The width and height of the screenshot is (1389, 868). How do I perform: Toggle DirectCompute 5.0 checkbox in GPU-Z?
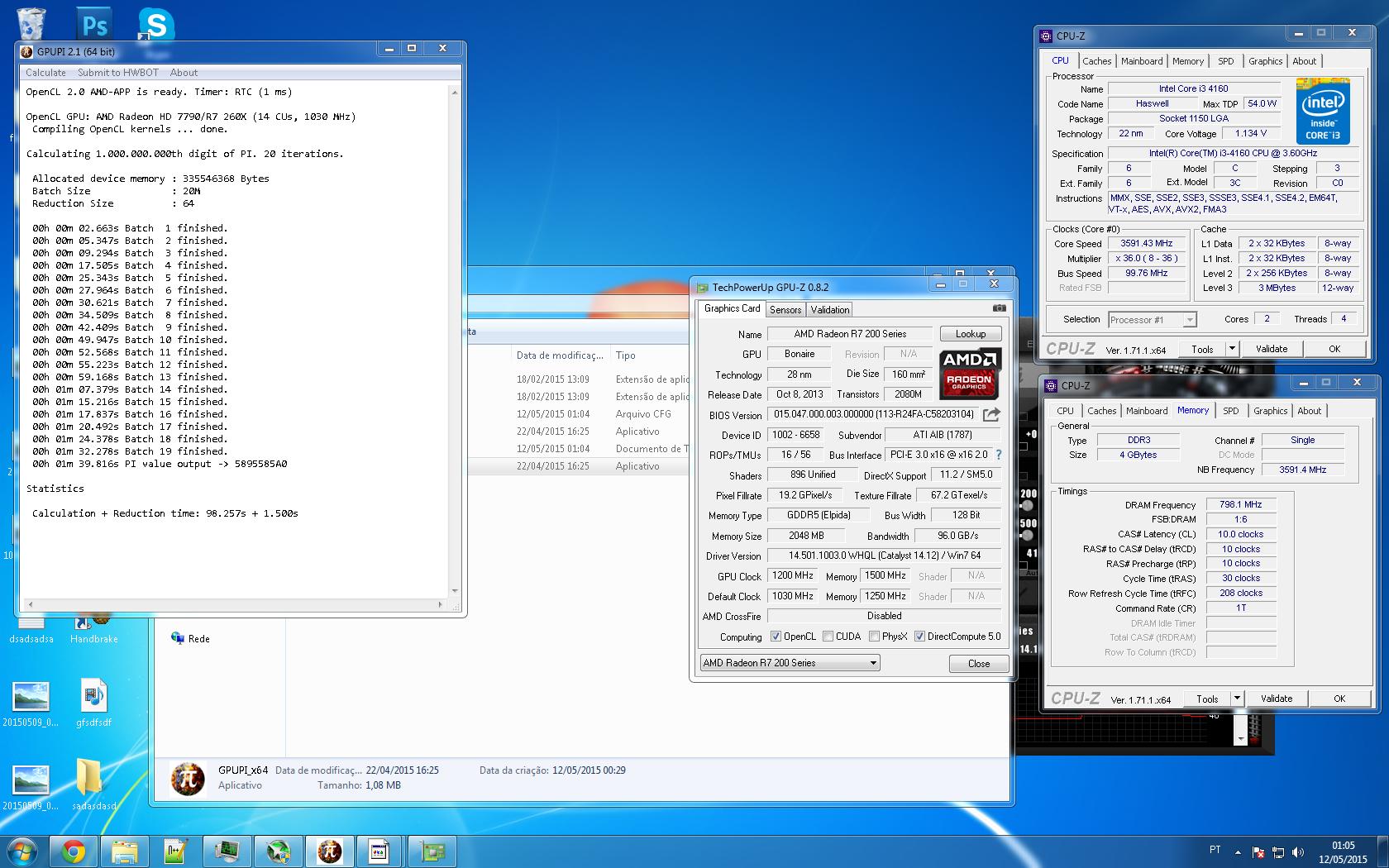click(x=919, y=636)
